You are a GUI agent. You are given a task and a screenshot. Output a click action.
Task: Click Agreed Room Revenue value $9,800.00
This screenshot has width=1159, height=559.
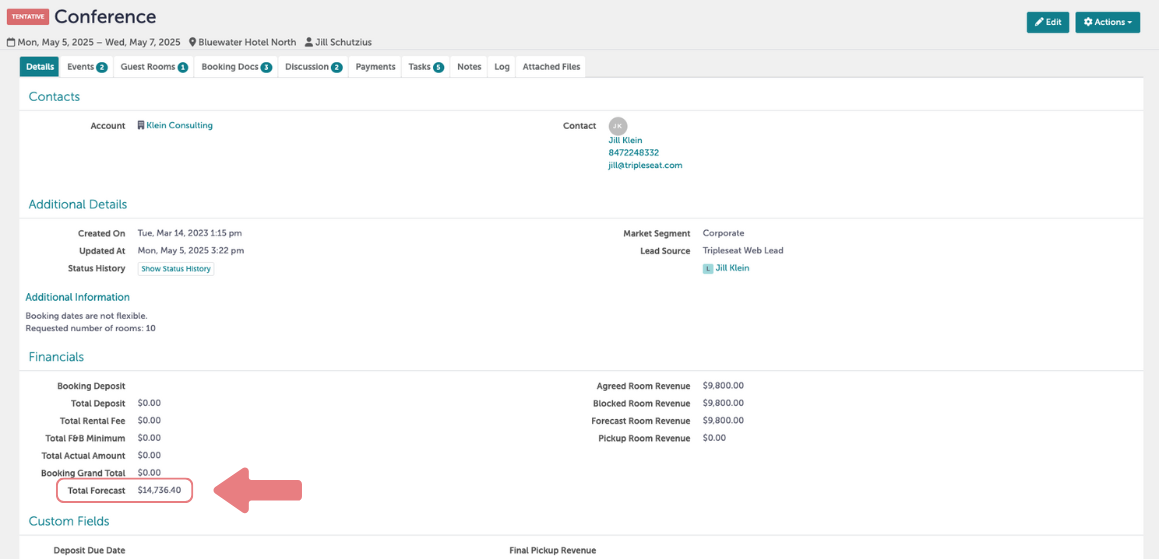click(x=723, y=385)
